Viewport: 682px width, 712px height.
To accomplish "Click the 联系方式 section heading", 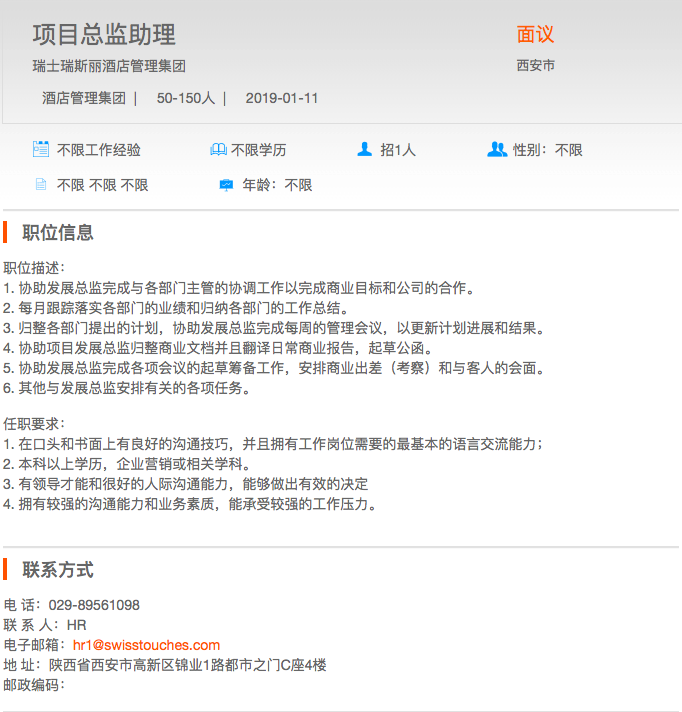I will pyautogui.click(x=58, y=570).
